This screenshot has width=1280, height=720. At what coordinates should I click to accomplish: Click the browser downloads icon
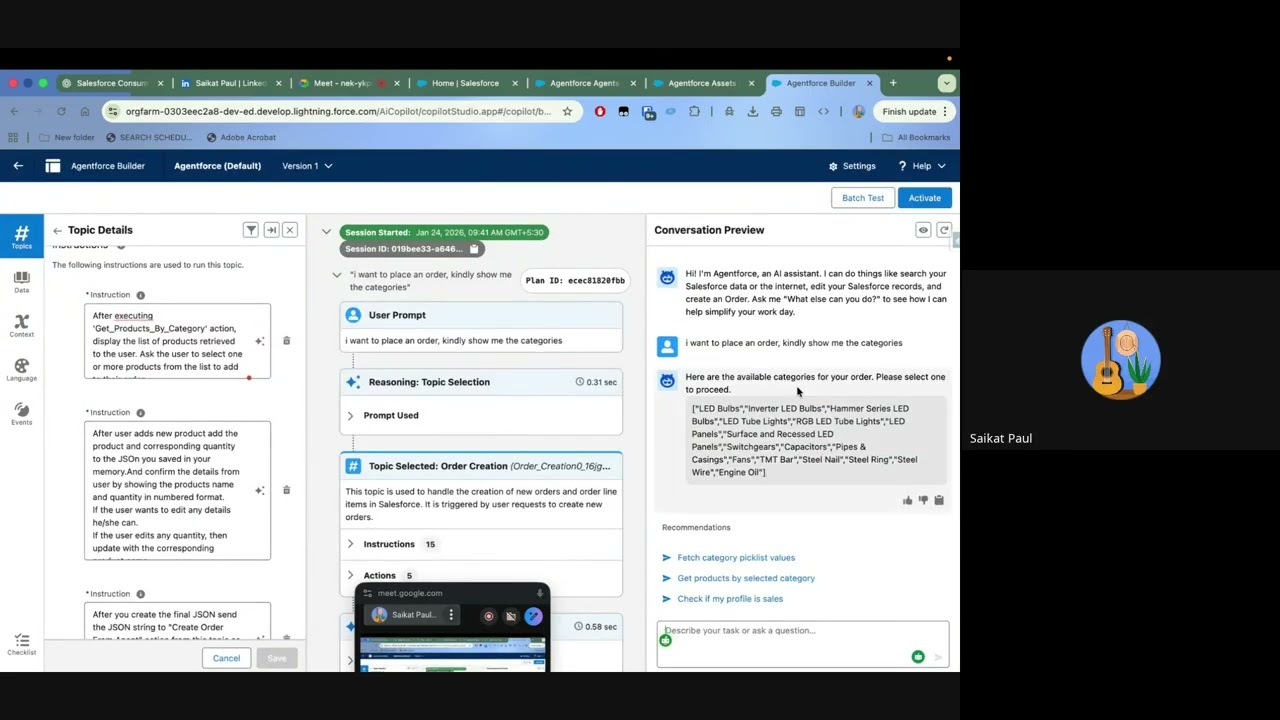coord(752,112)
